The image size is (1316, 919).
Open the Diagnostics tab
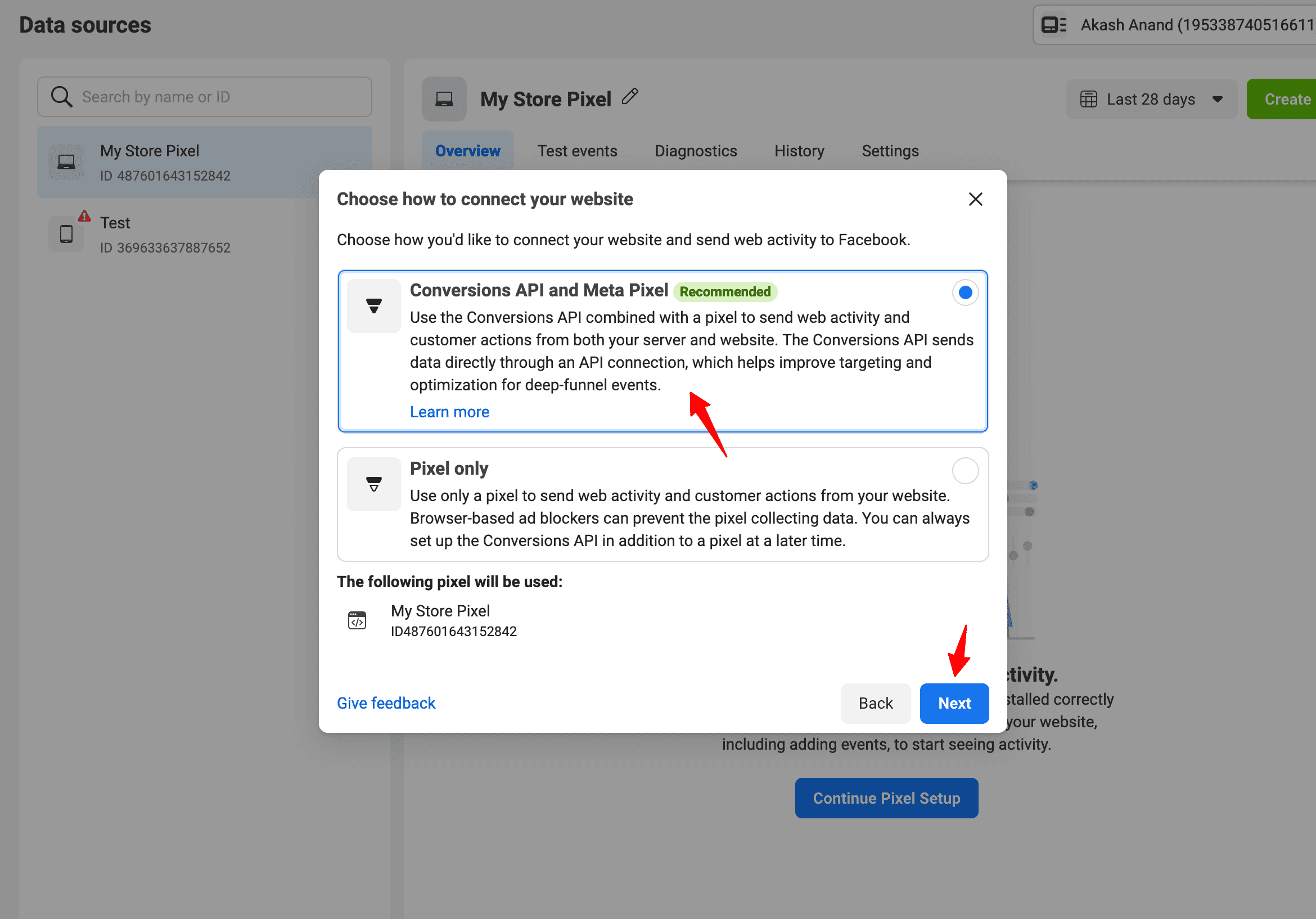point(695,151)
